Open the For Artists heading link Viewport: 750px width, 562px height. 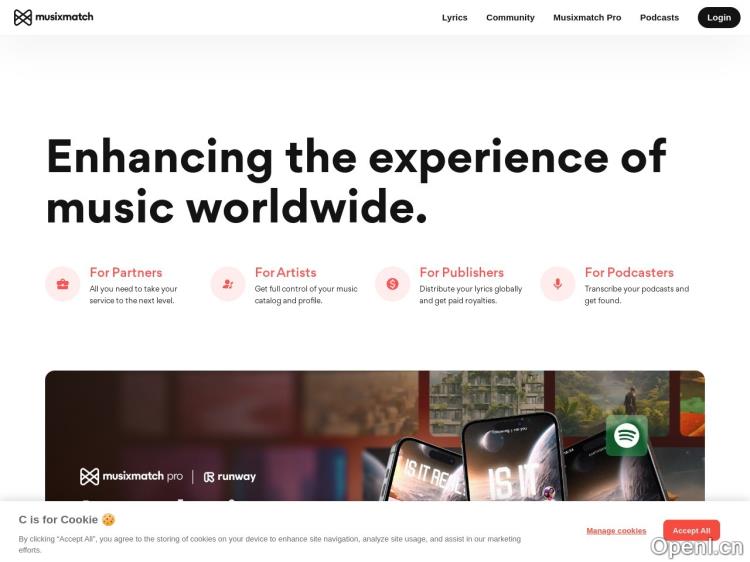286,272
